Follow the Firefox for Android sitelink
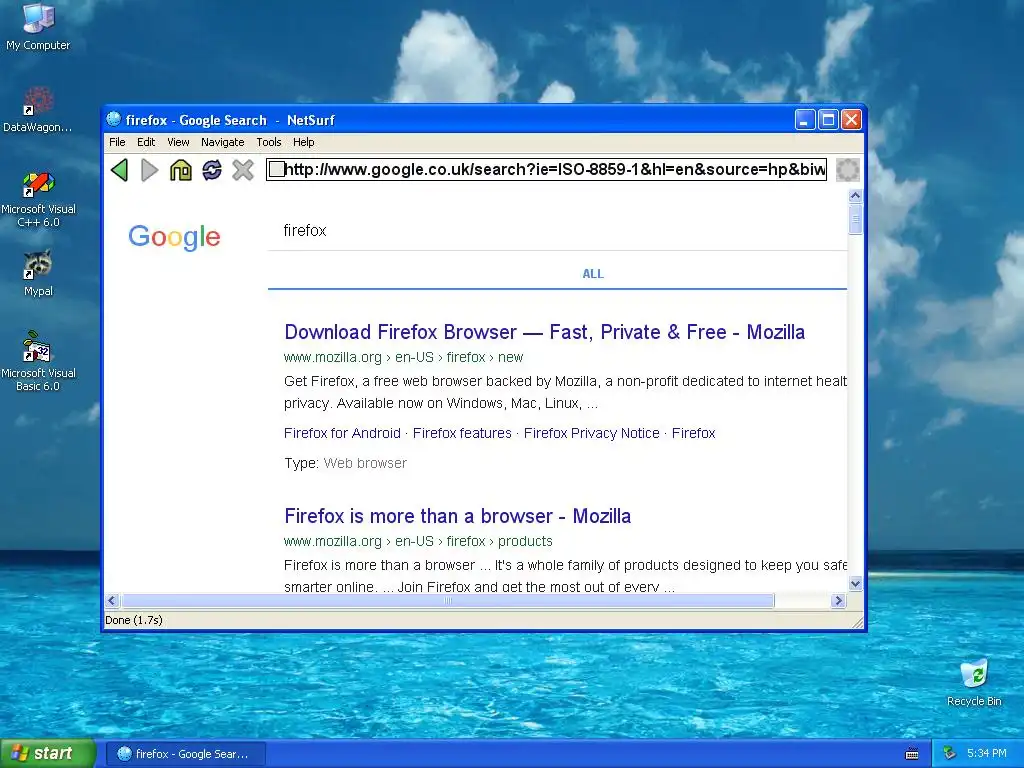The height and width of the screenshot is (768, 1024). 342,433
